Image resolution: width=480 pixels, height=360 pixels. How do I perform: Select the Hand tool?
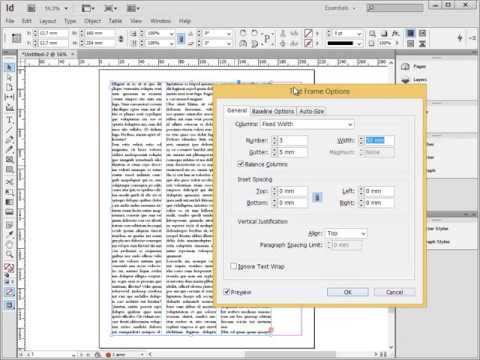coord(9,245)
